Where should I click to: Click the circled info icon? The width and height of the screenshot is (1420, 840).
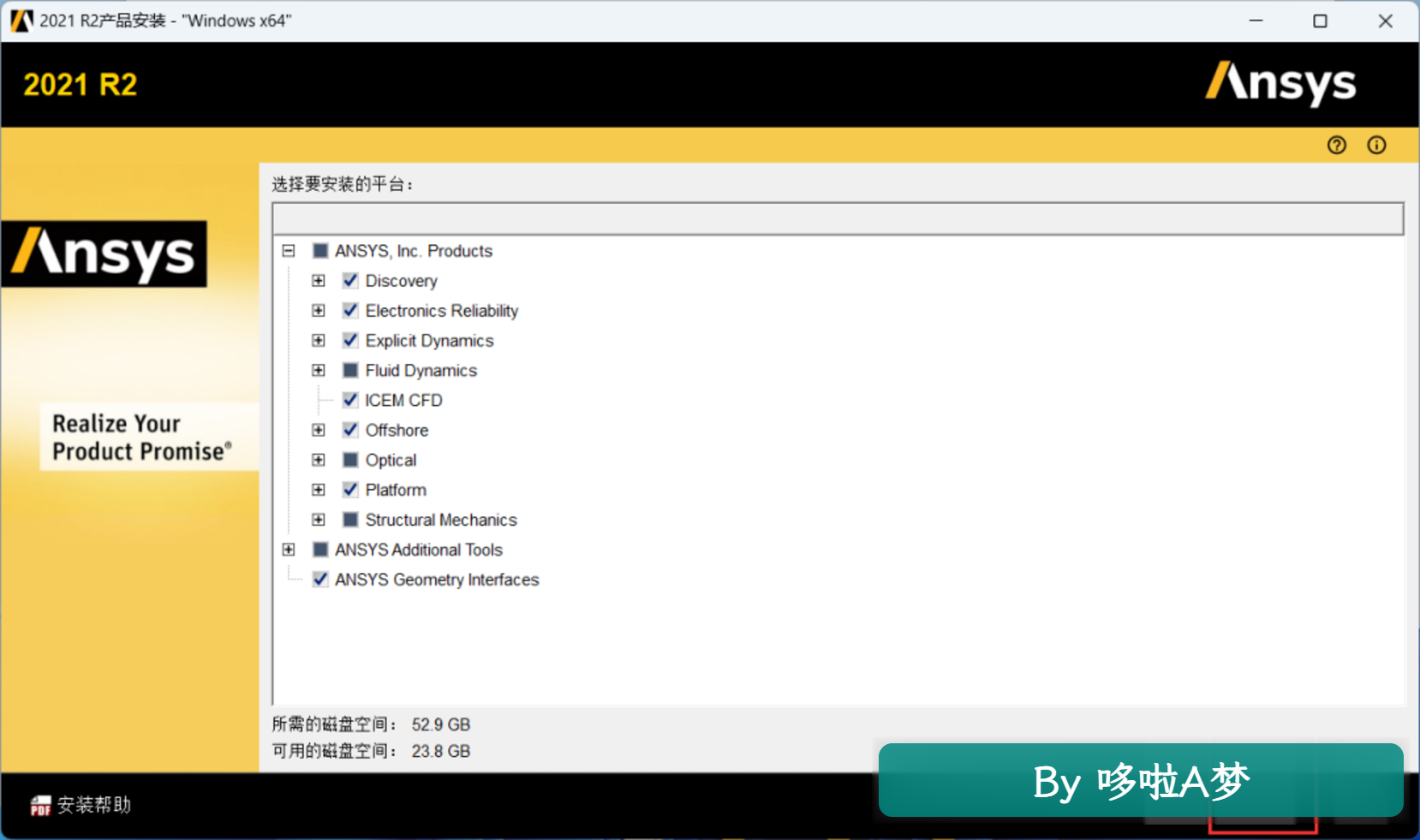[1376, 146]
